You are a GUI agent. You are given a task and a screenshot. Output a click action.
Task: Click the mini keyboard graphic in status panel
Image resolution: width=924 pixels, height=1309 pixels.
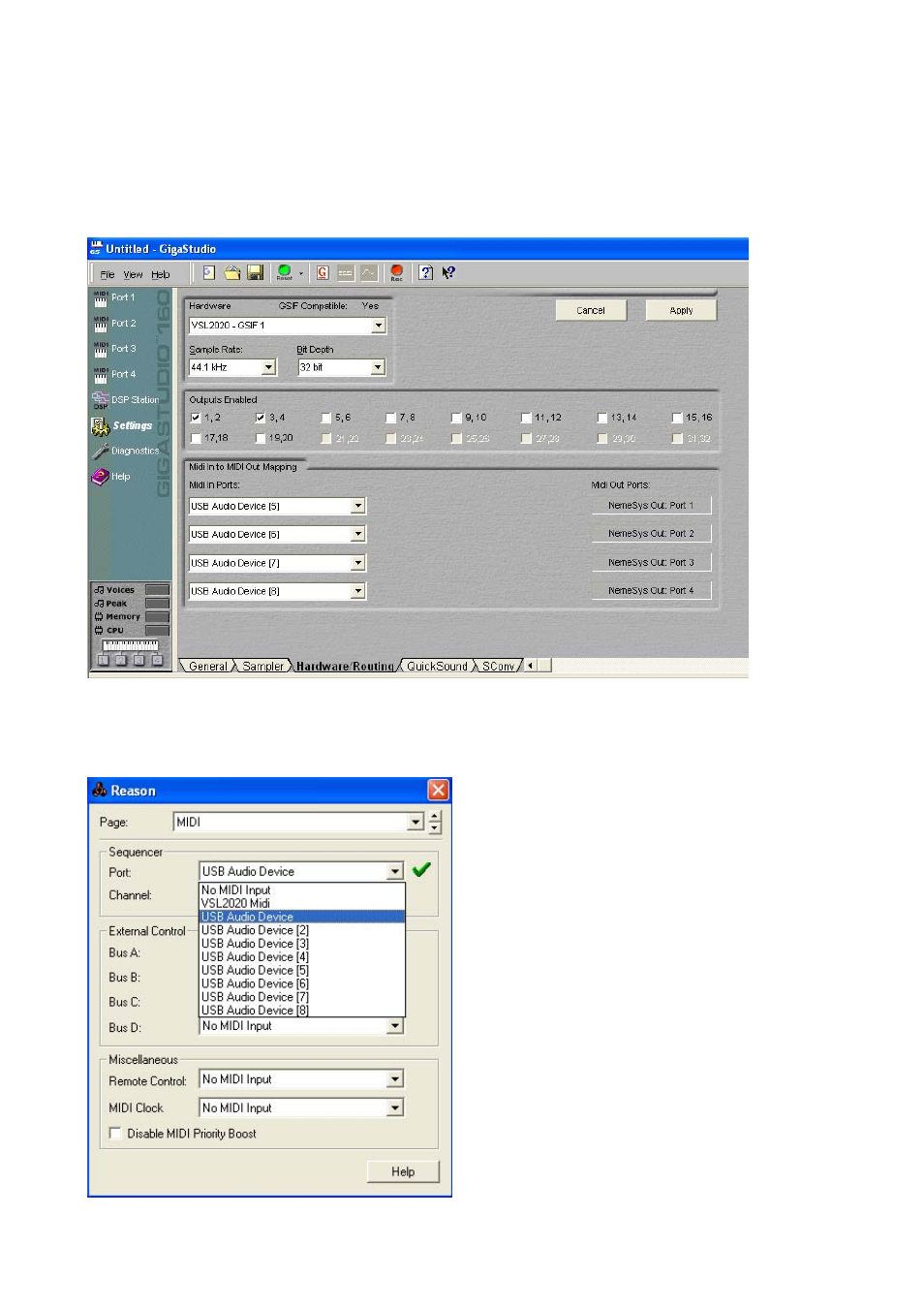(130, 645)
